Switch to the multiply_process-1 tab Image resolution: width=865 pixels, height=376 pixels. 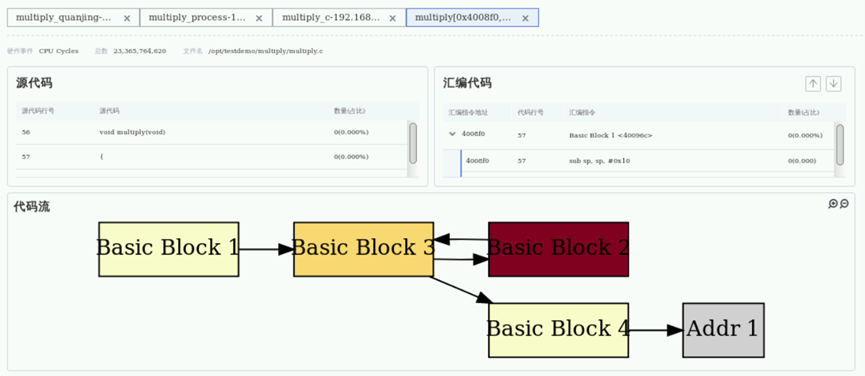206,18
